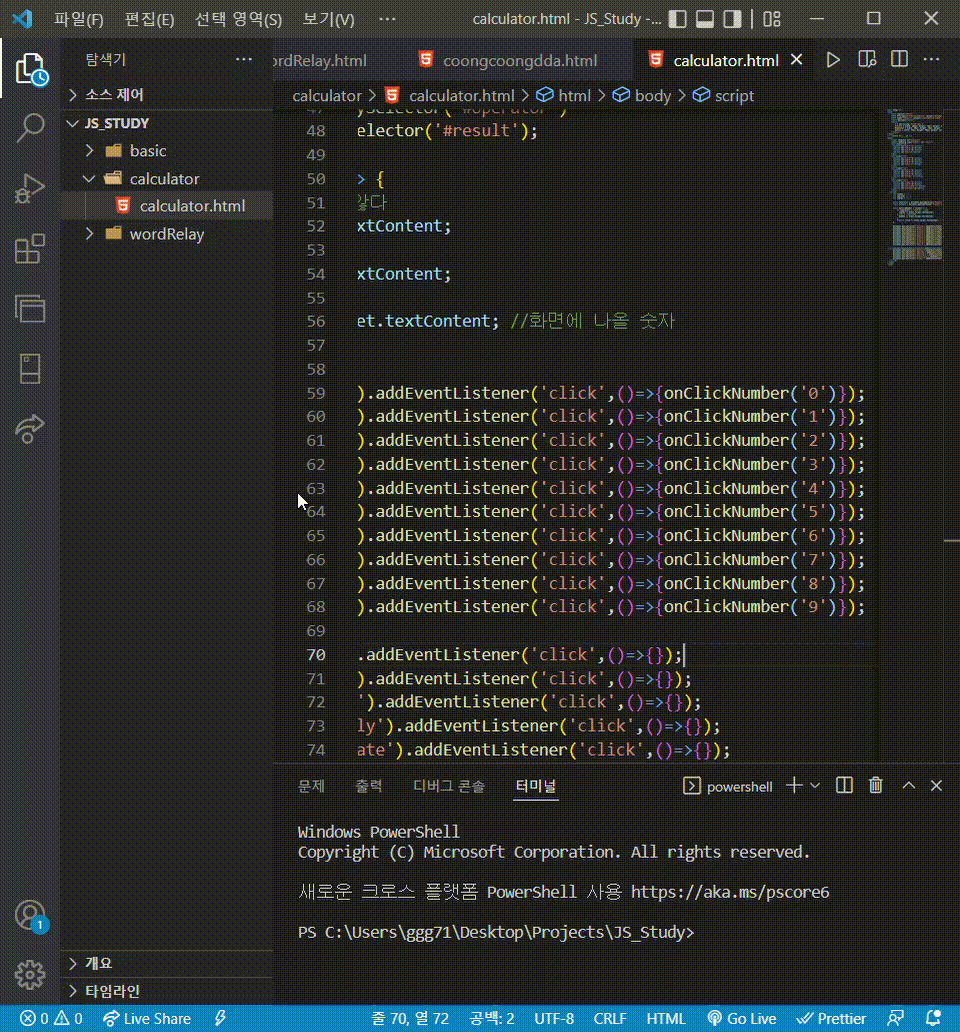960x1032 pixels.
Task: Open the https://aka.ms/pscore6 link in the terminal
Action: pos(730,892)
